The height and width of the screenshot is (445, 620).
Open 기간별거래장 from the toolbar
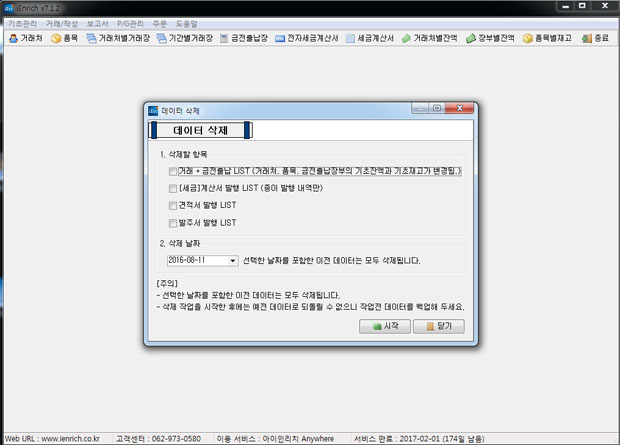185,38
